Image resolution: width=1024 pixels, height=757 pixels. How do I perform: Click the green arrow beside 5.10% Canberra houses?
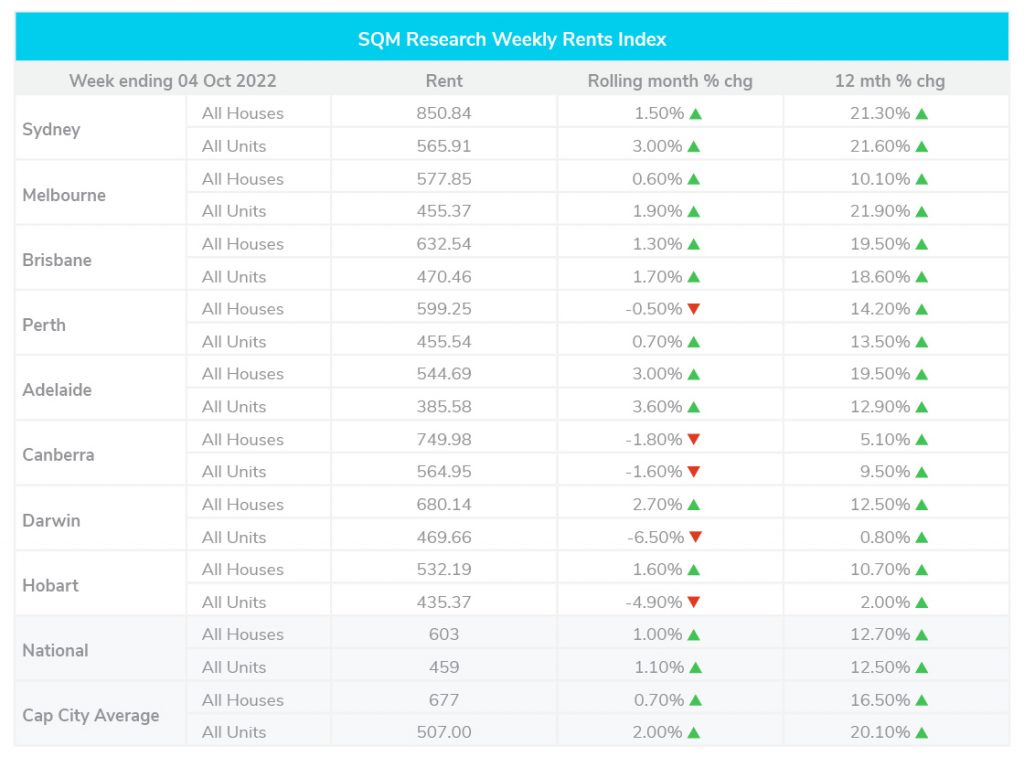[921, 440]
